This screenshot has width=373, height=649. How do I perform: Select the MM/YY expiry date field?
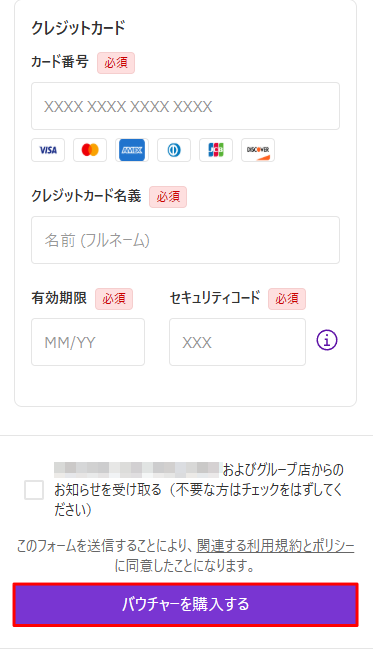point(88,342)
